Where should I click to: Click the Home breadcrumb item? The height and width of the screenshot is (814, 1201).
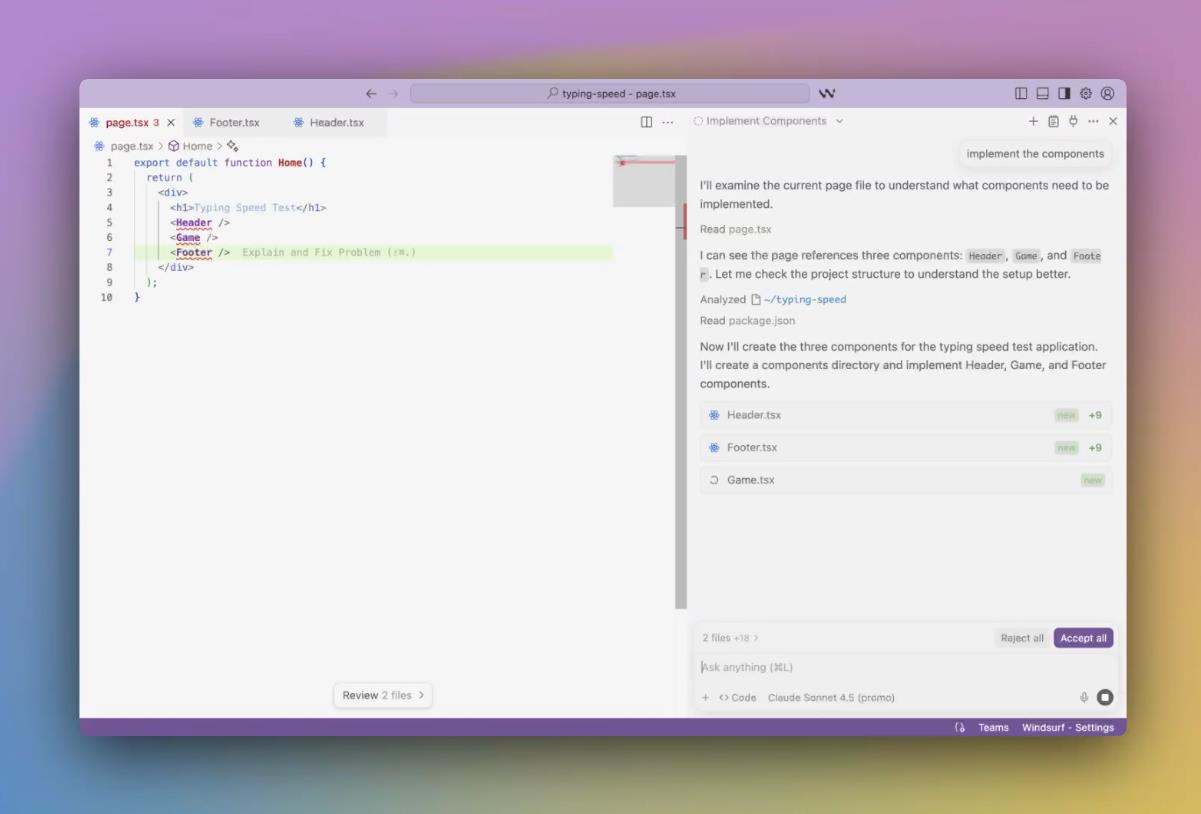197,146
